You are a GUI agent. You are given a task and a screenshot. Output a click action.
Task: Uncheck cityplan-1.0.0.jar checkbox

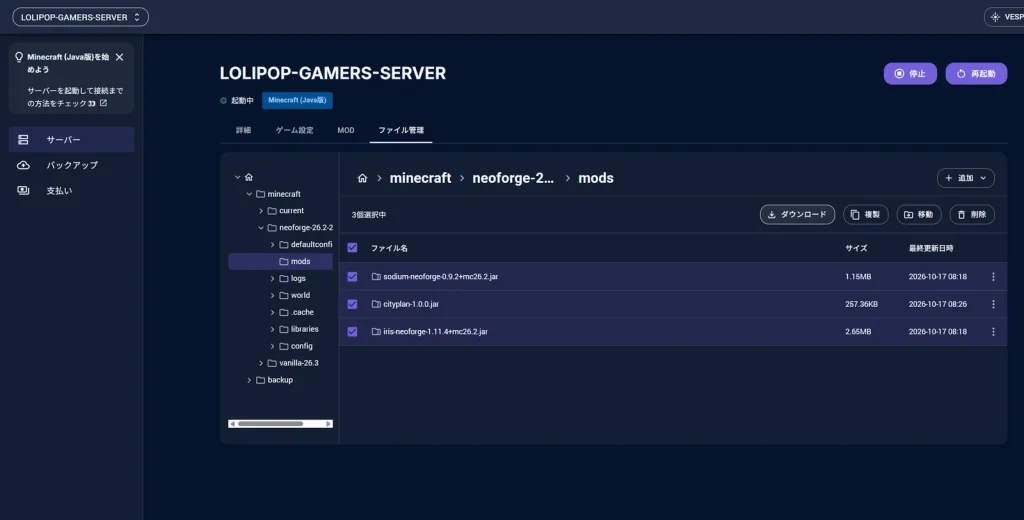click(x=353, y=304)
